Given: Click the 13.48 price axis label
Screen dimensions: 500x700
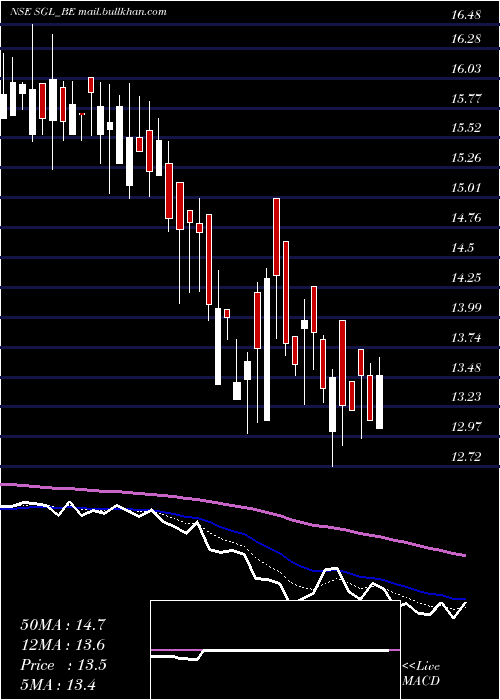Looking at the screenshot, I should click(466, 368).
